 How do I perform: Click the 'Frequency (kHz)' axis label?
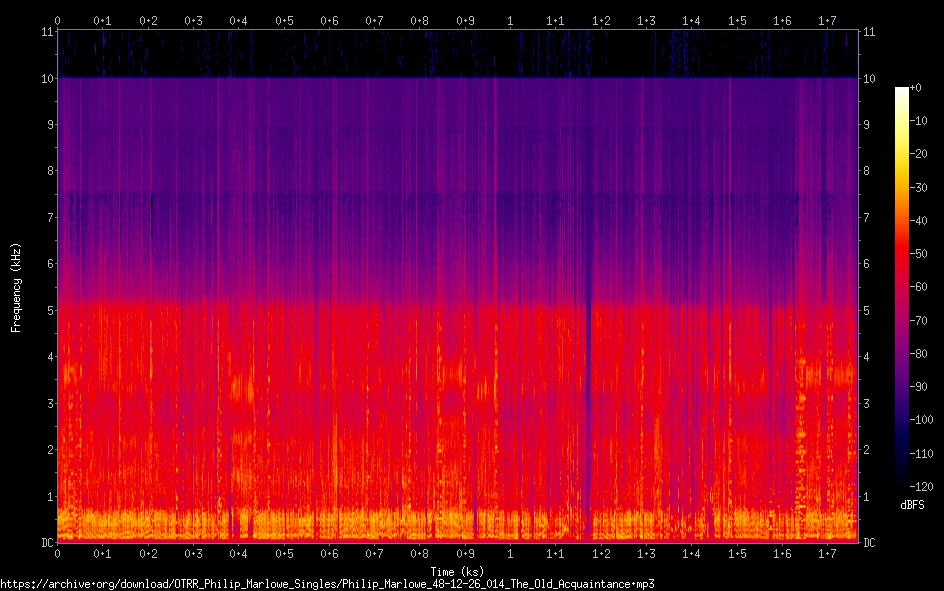[16, 286]
